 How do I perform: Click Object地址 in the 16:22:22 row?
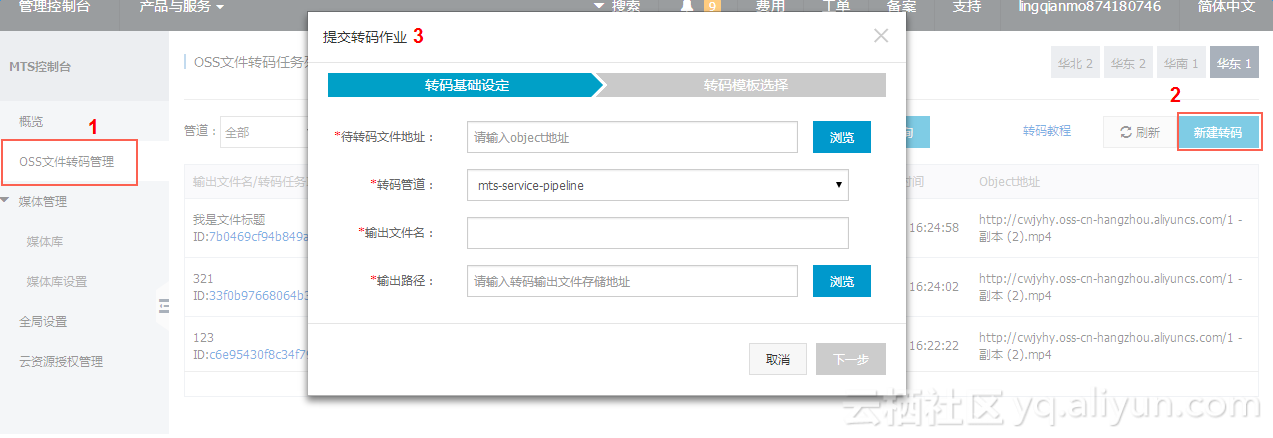pyautogui.click(x=1111, y=346)
